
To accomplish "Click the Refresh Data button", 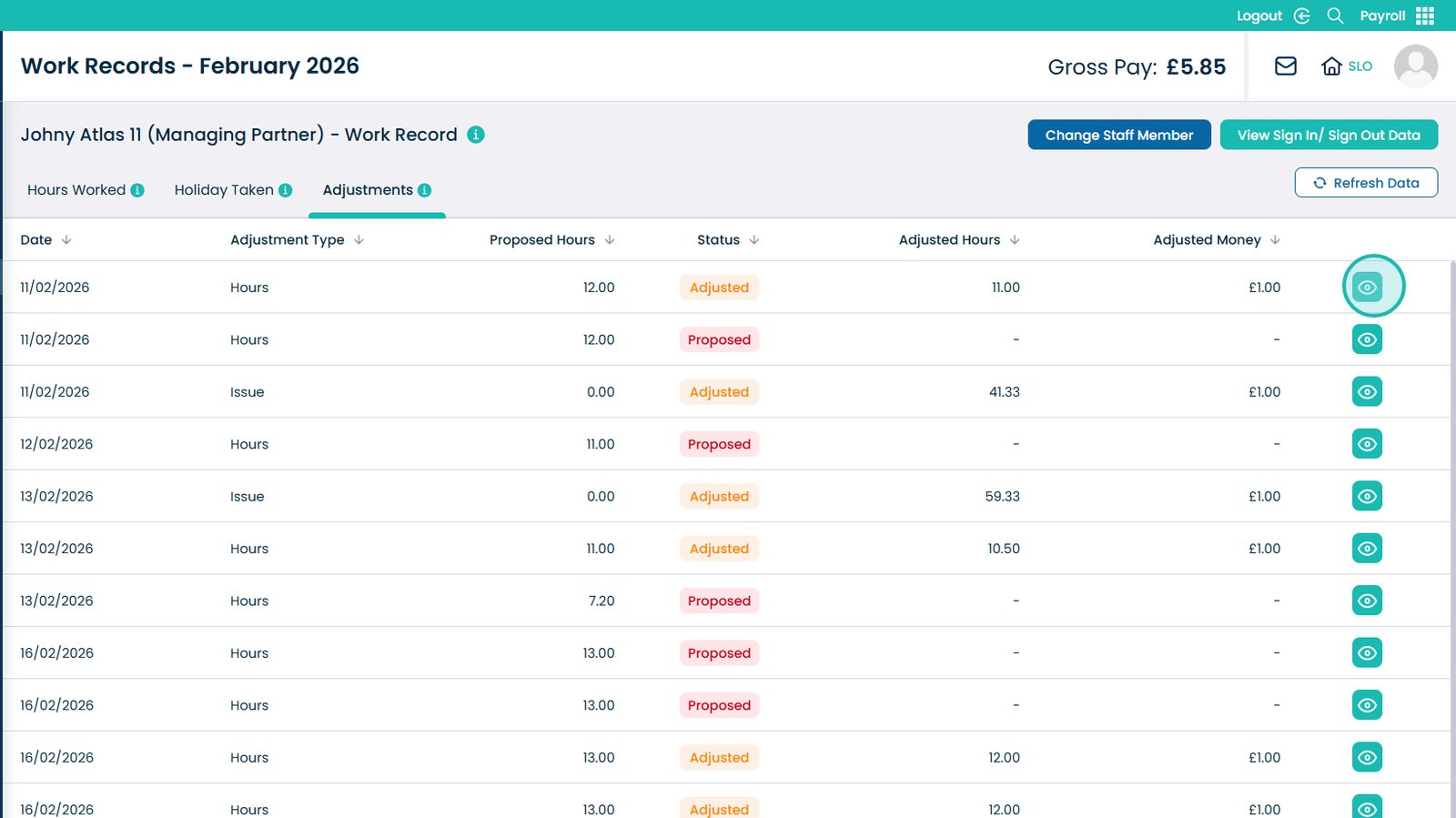I will (1366, 183).
